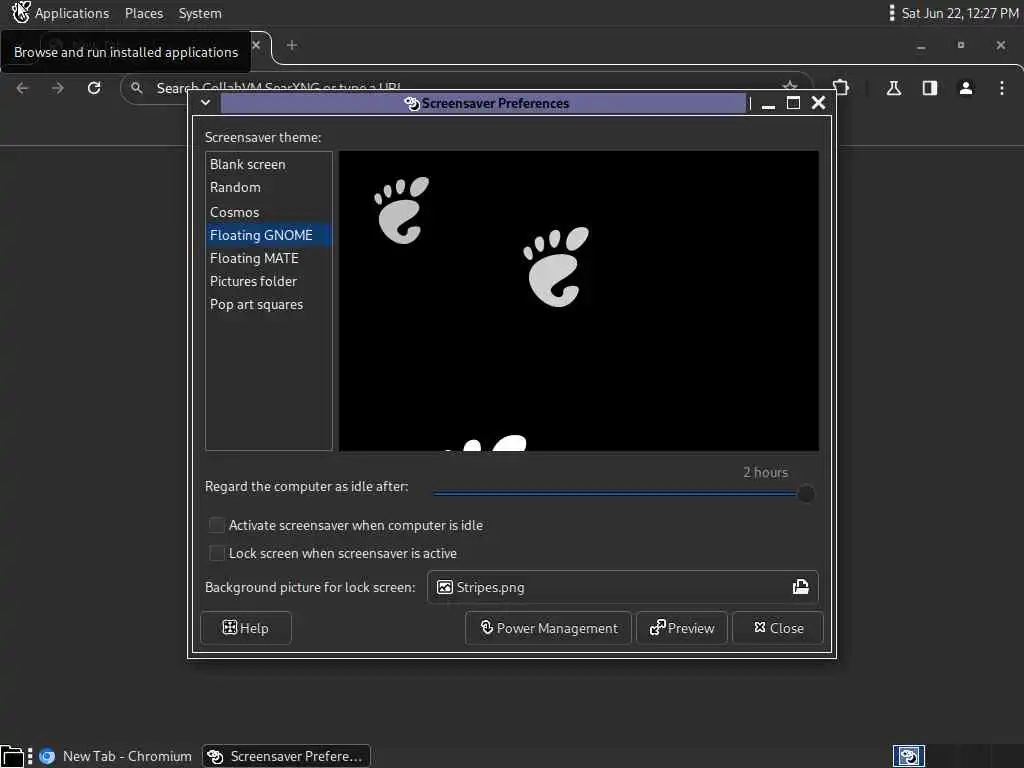Bookmark page with star icon
The width and height of the screenshot is (1024, 768).
pyautogui.click(x=790, y=86)
